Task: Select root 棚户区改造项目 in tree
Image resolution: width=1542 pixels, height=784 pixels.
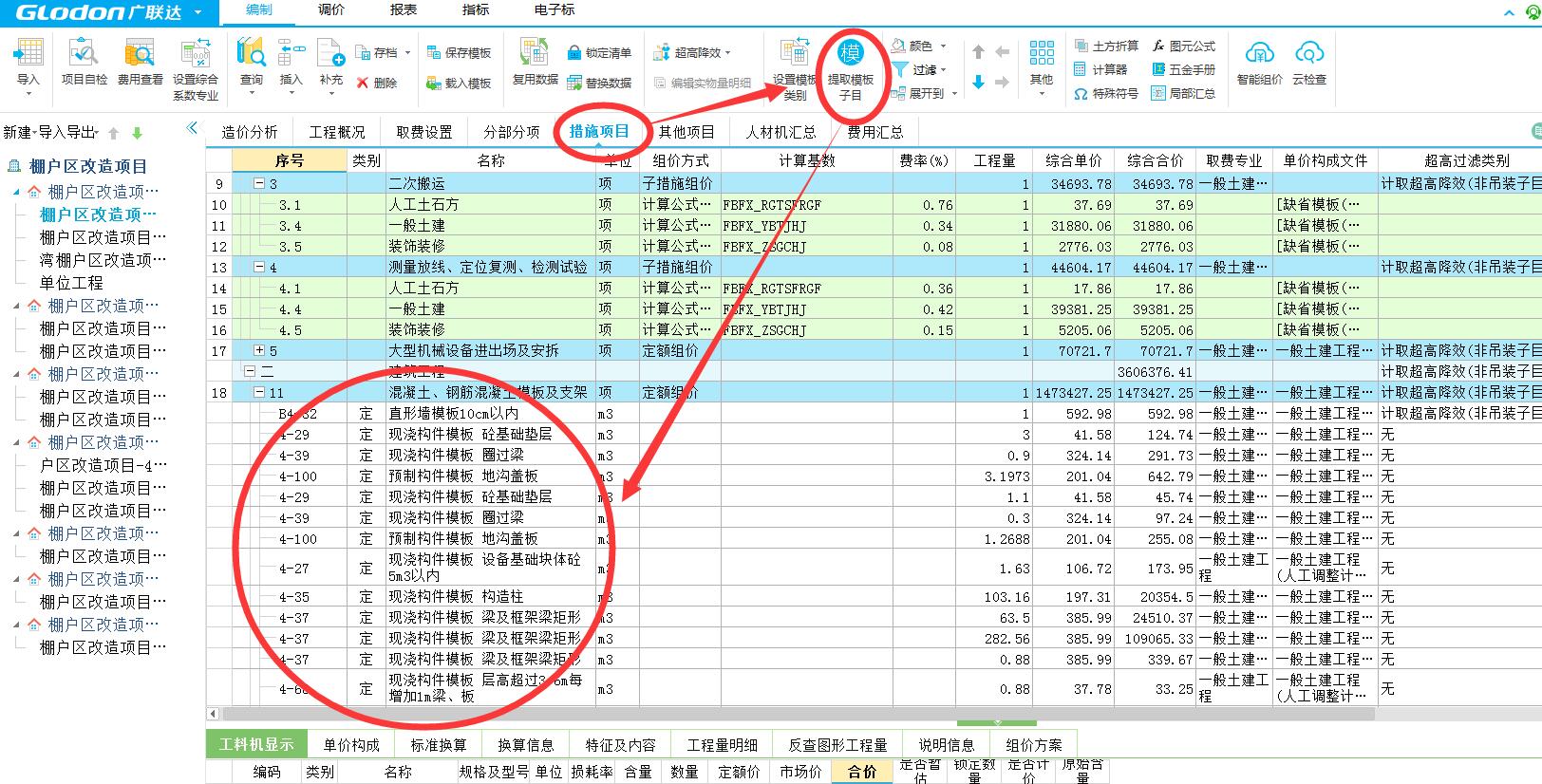Action: (87, 166)
